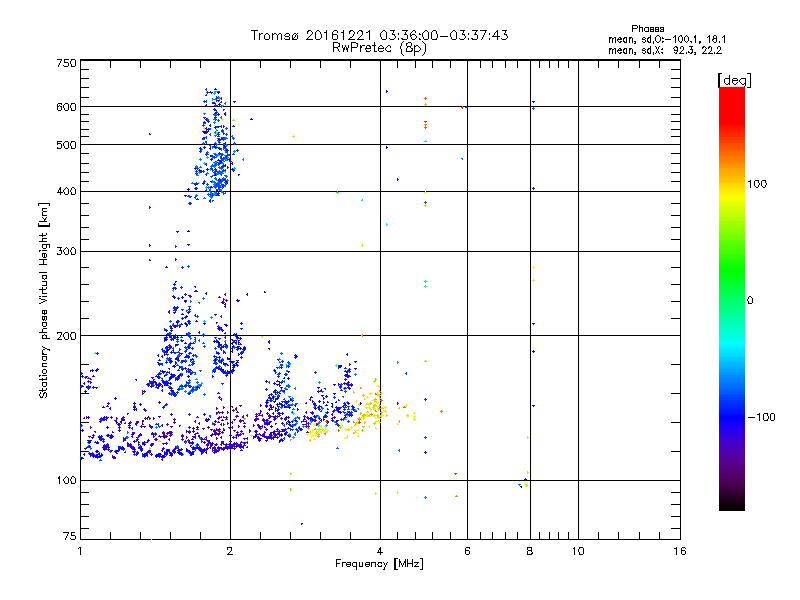Click the x-axis tick label '2'
The image size is (800, 600).
(x=230, y=551)
